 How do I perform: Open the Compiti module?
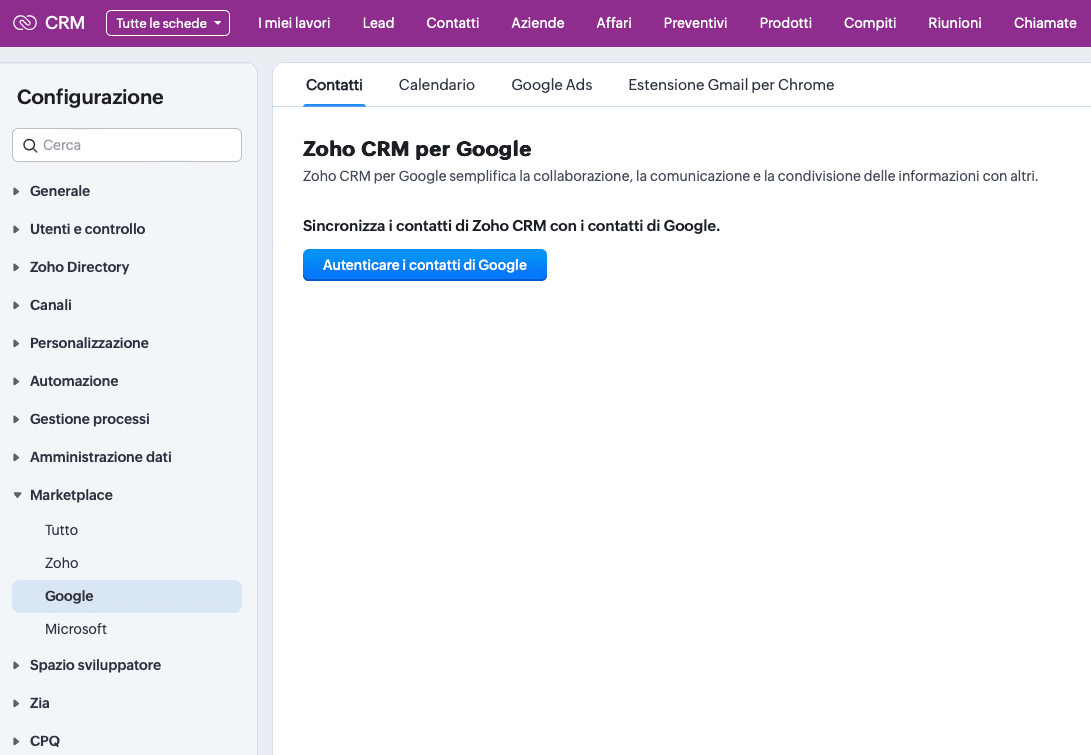click(x=870, y=23)
